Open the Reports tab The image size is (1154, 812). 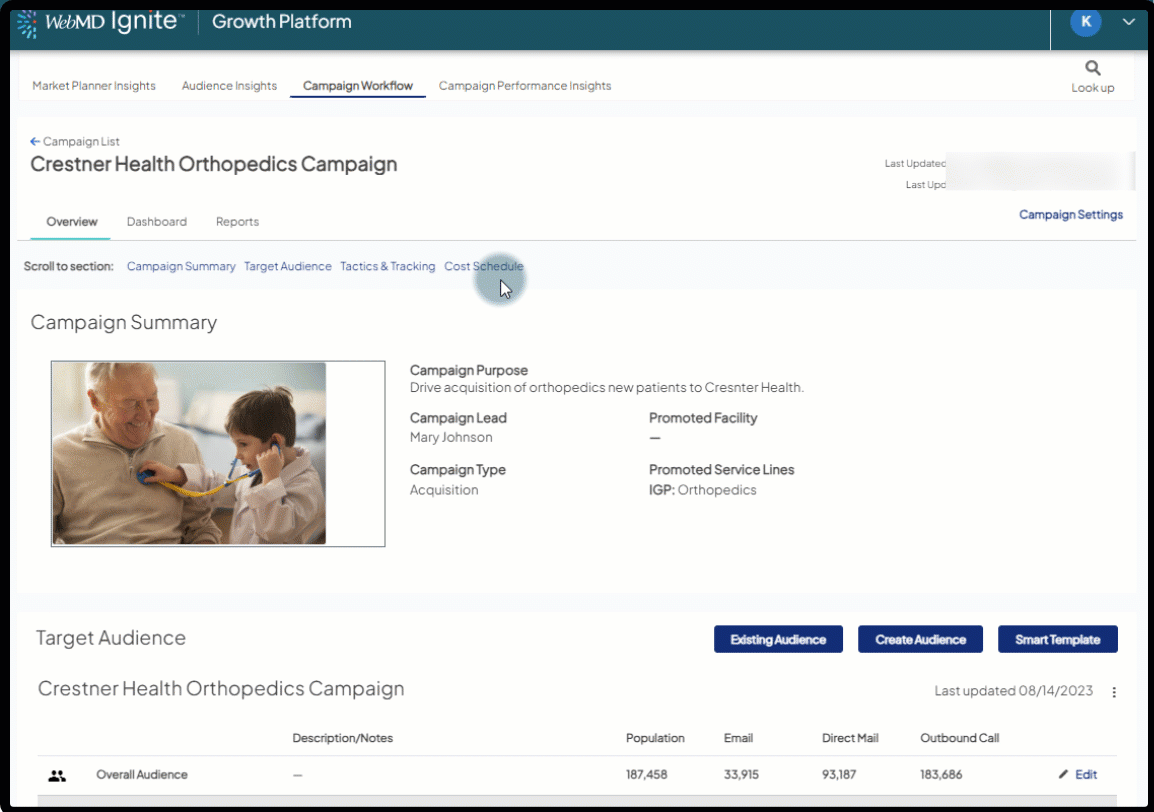point(237,222)
